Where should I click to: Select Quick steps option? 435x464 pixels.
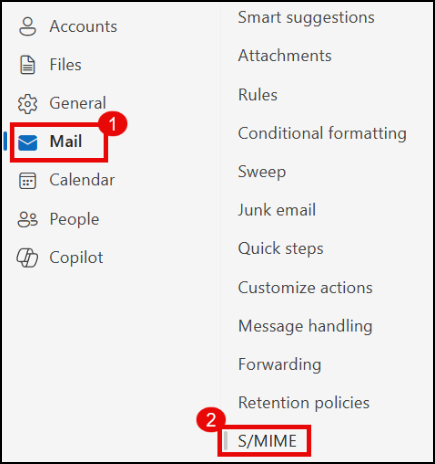tap(281, 249)
